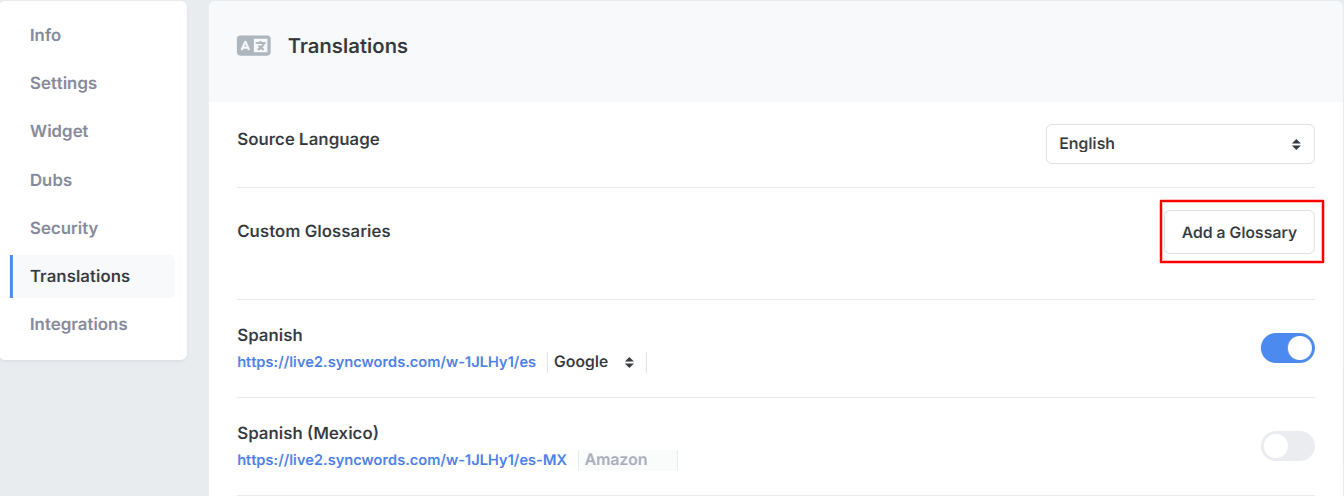Navigate to the Security section
Screen dimensions: 1344x496
pos(64,228)
